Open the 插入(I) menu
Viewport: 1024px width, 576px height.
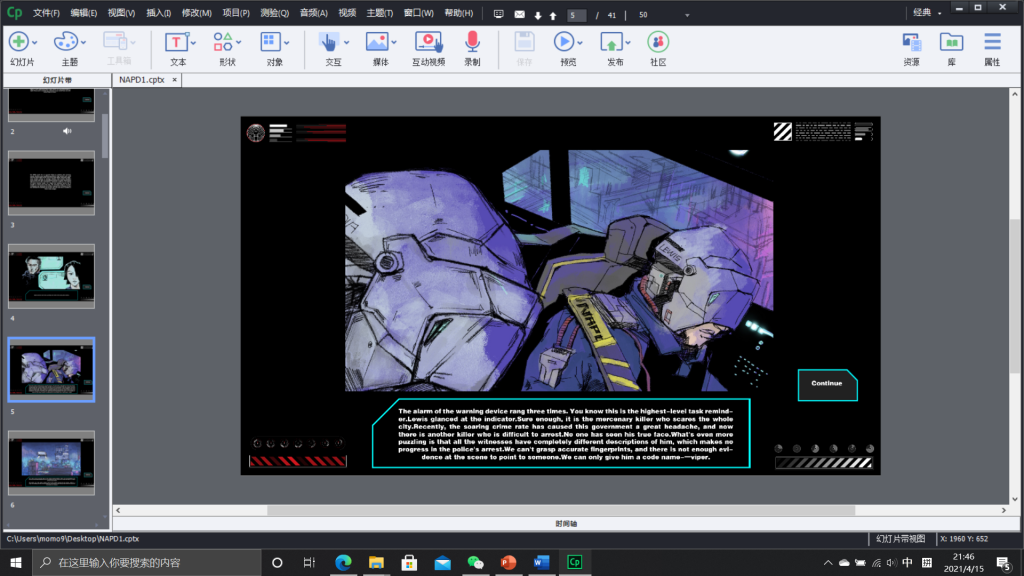pos(159,13)
